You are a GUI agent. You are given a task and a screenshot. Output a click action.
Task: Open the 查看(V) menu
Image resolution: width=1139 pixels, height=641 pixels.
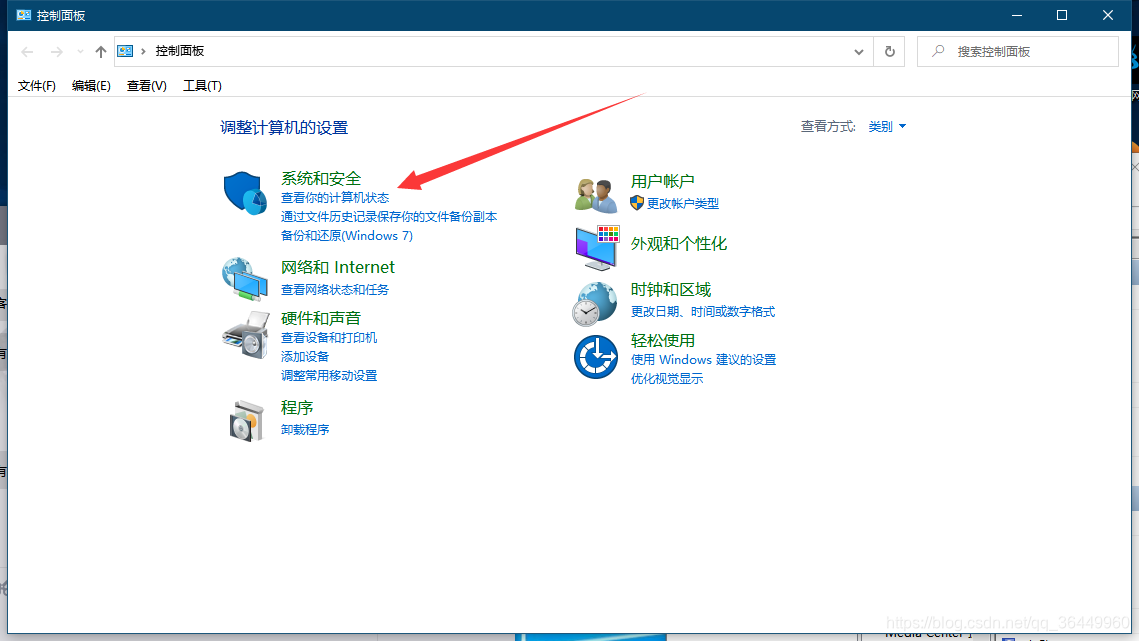click(146, 86)
